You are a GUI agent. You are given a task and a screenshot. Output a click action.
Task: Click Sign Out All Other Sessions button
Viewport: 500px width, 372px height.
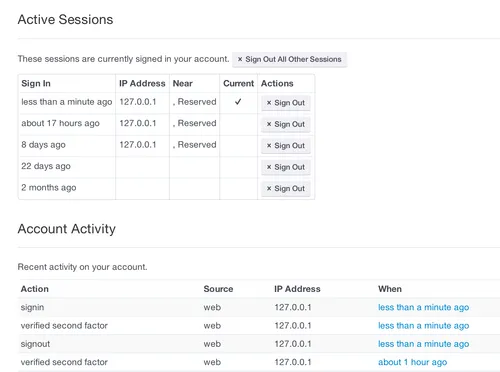[x=289, y=59]
